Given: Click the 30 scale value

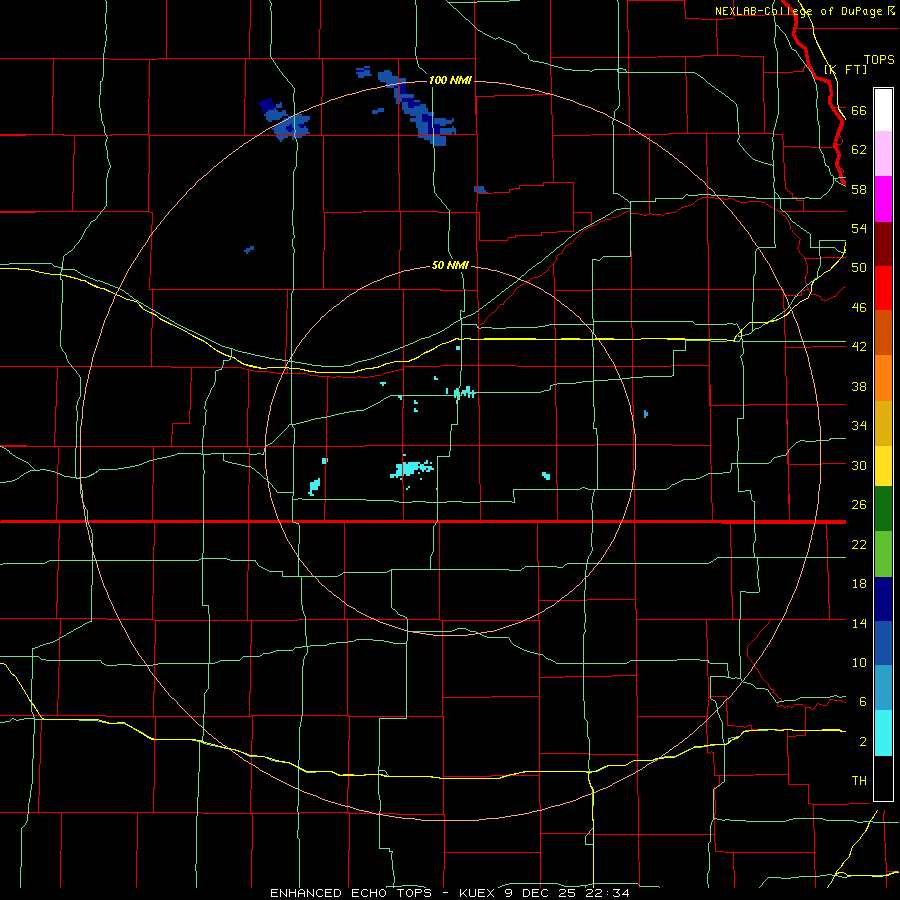Looking at the screenshot, I should click(x=859, y=465).
